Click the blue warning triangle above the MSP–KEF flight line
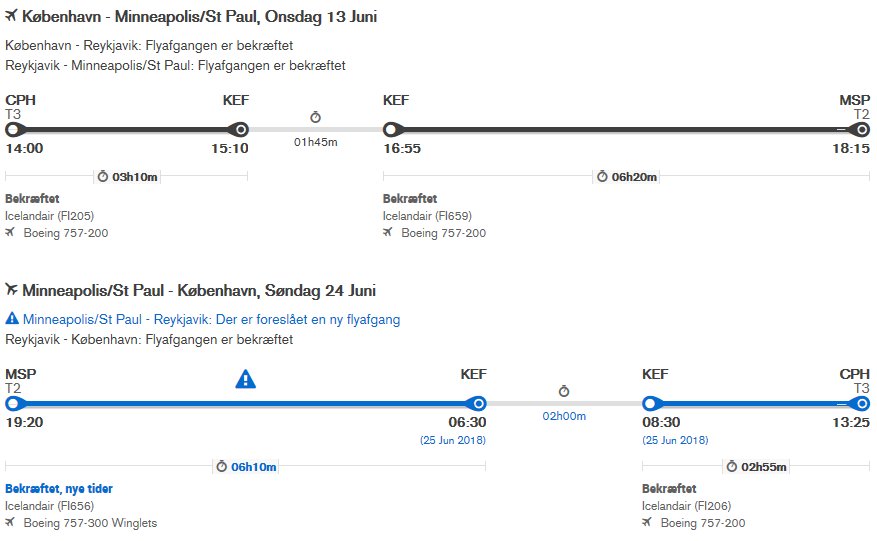The image size is (877, 541). [x=246, y=379]
